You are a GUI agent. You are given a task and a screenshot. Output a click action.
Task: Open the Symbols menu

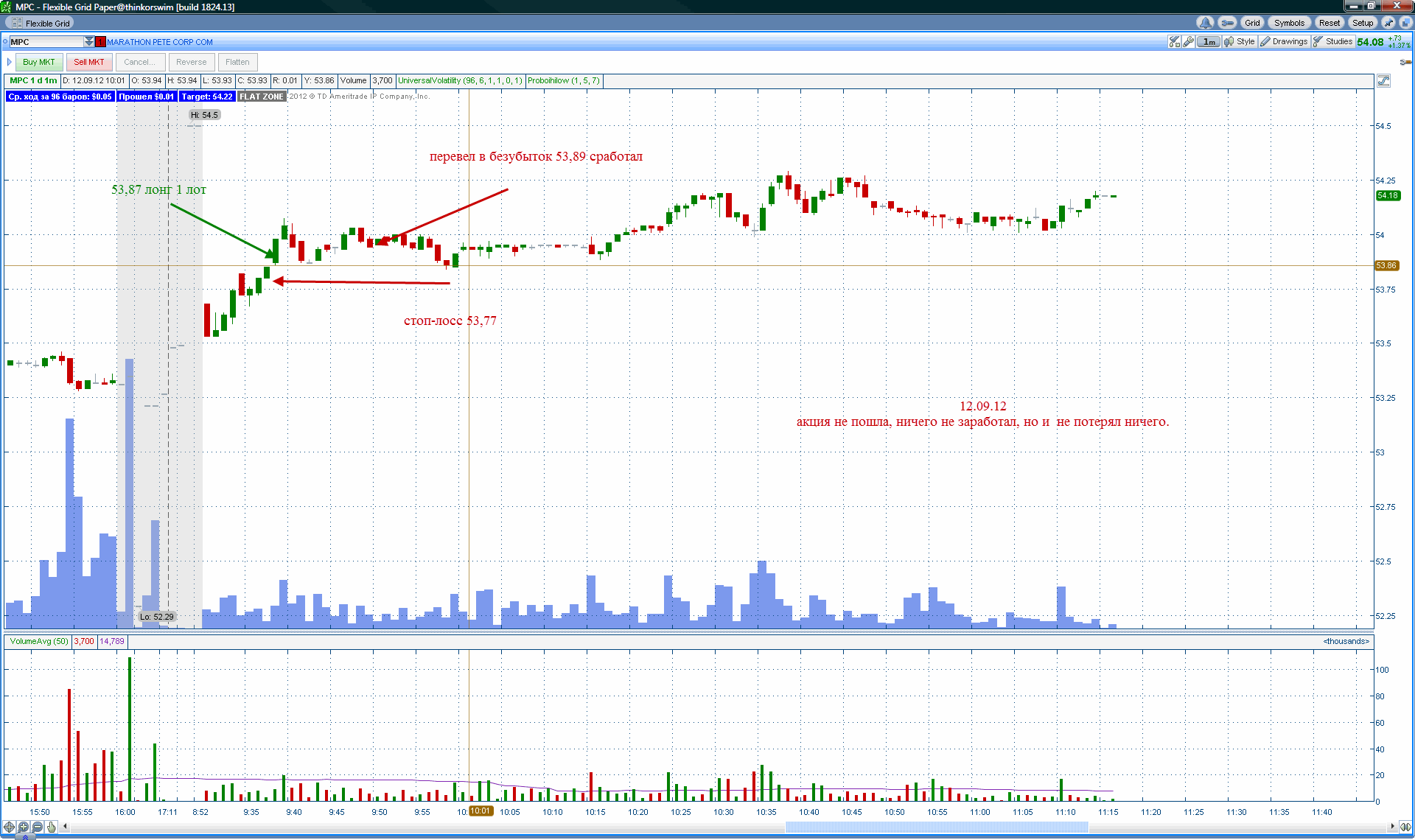(1289, 23)
